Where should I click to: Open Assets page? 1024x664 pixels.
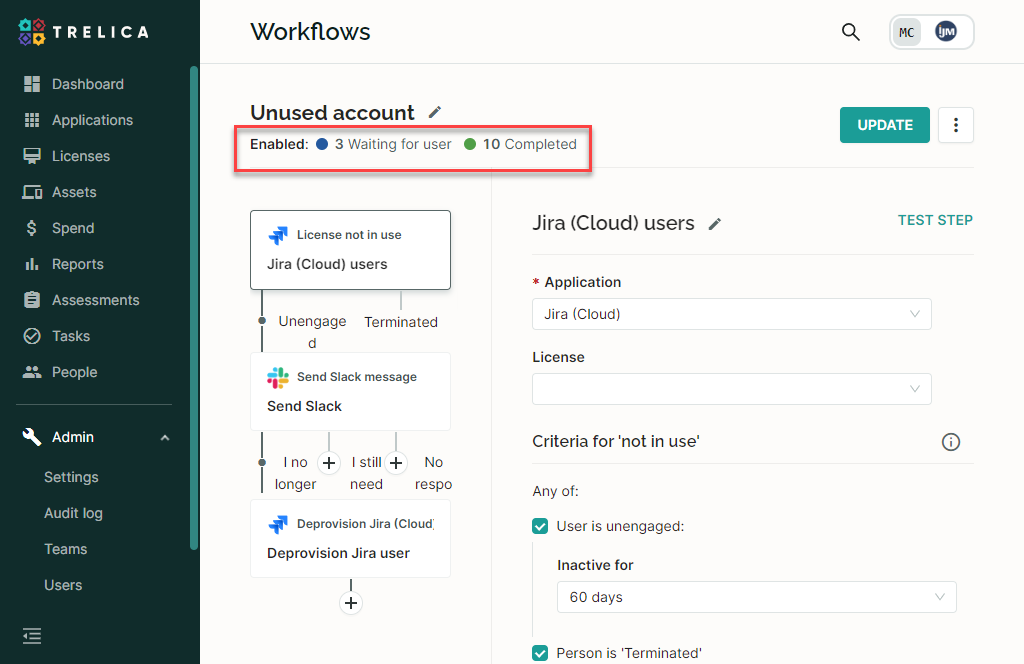74,192
